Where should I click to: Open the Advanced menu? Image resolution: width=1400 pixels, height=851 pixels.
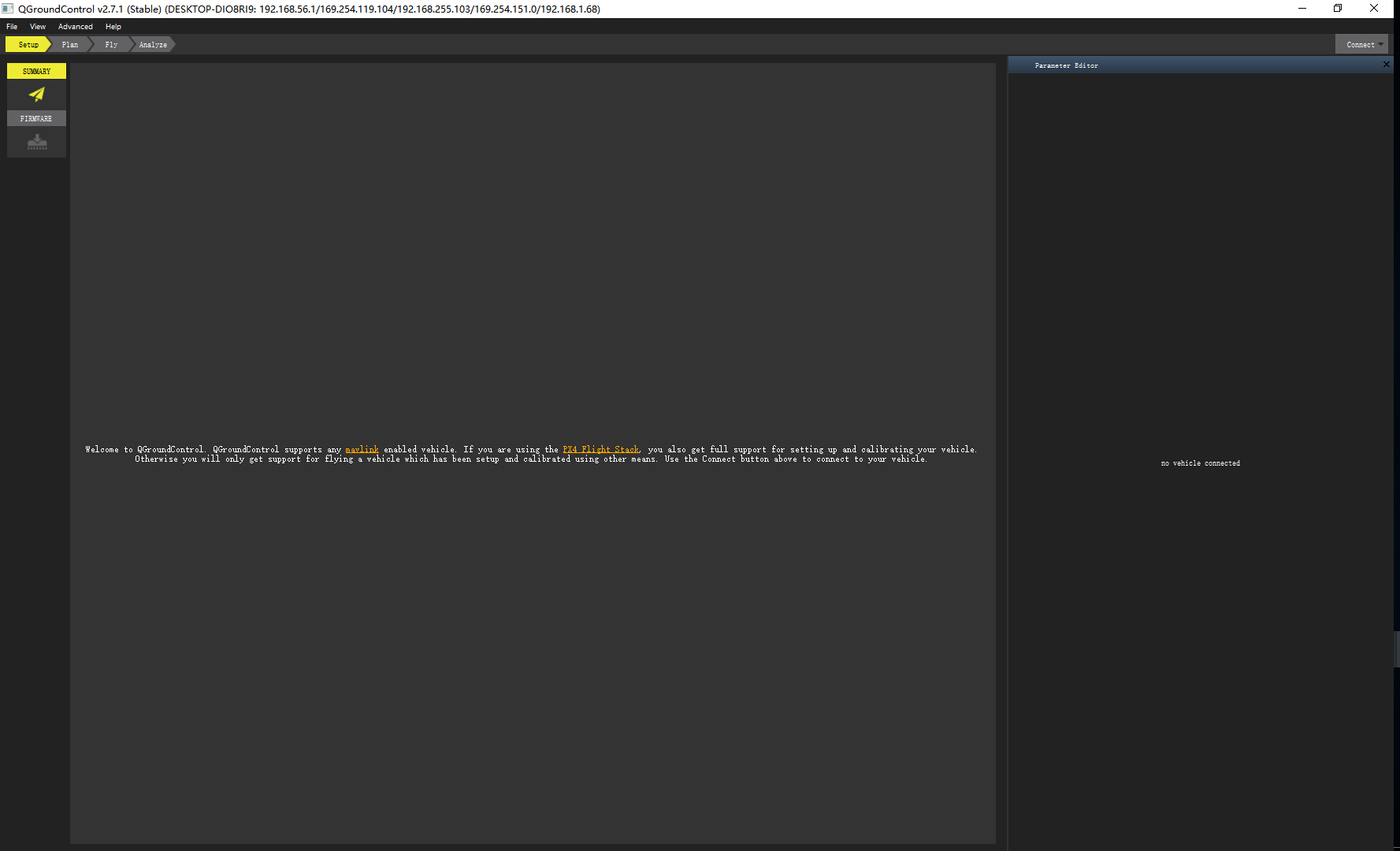pyautogui.click(x=76, y=27)
